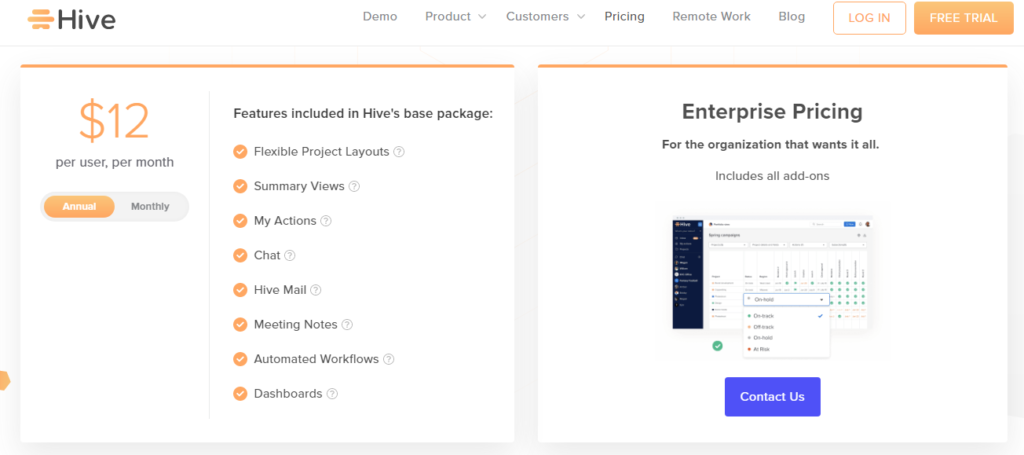
Task: Click the Flexible Project Layouts feature label
Action: click(x=321, y=151)
